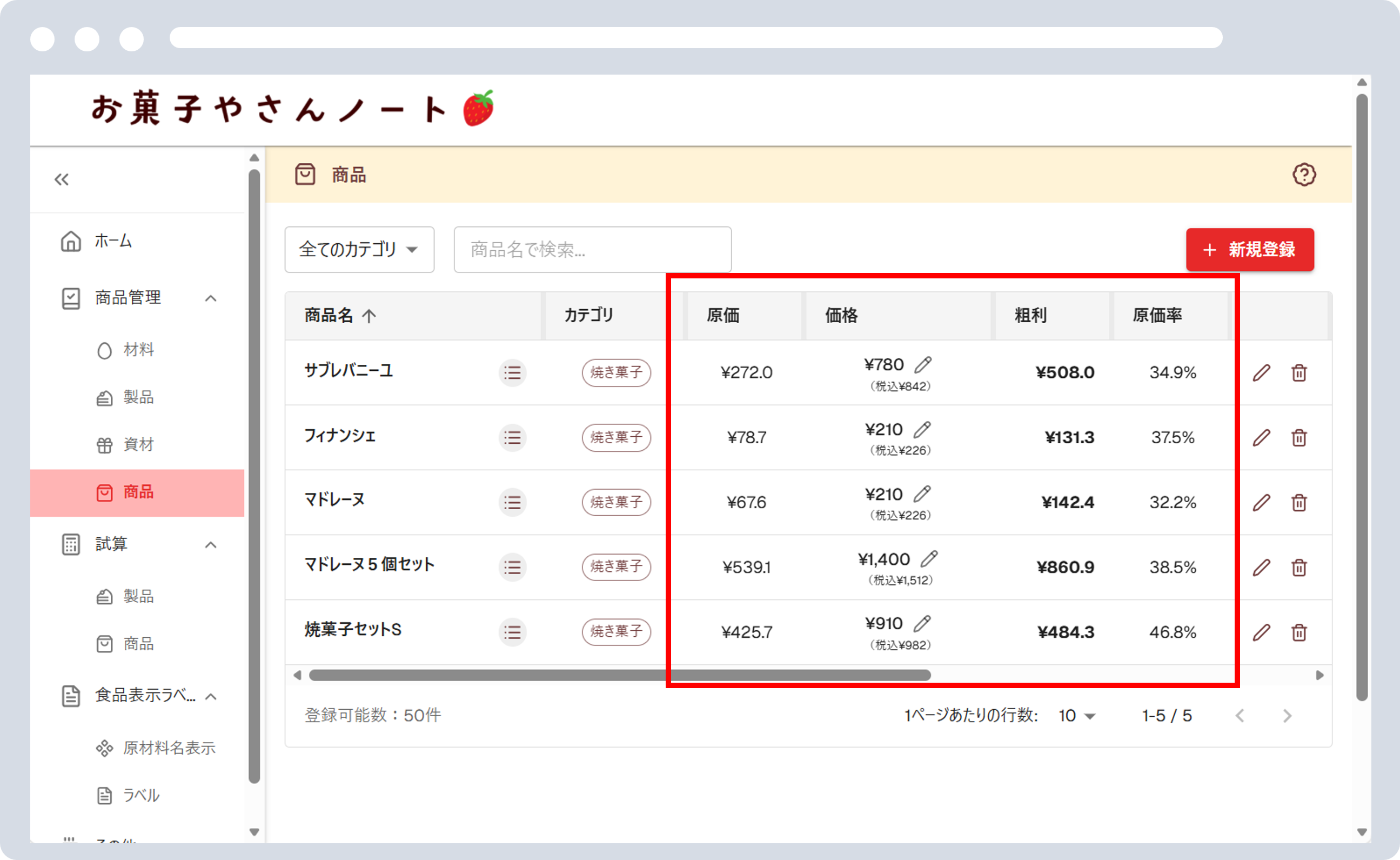Delete 焼菓子セットS using its trash icon
1400x860 pixels.
1299,632
